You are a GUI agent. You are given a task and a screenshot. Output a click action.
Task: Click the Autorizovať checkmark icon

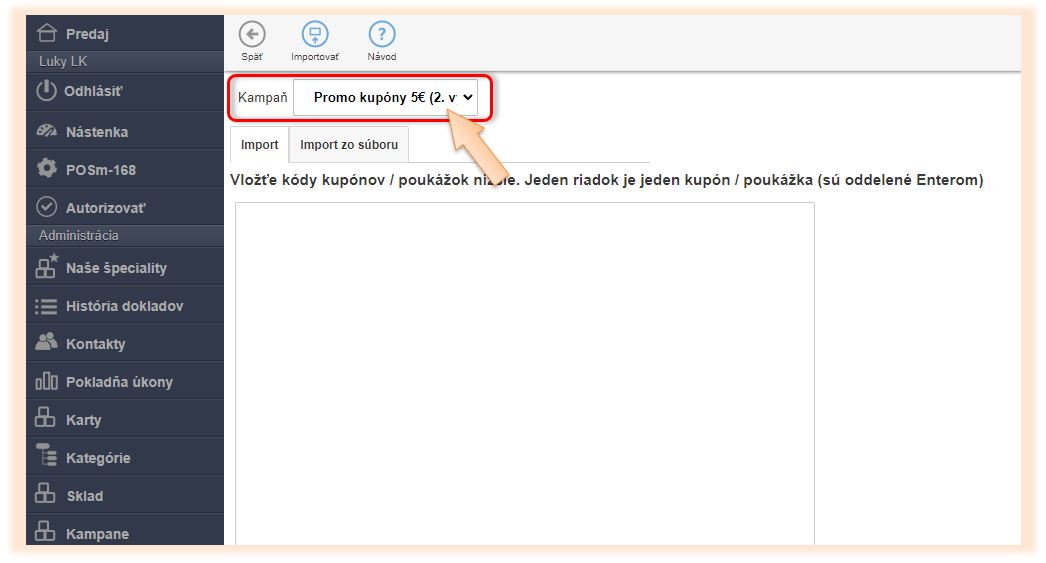pos(46,207)
